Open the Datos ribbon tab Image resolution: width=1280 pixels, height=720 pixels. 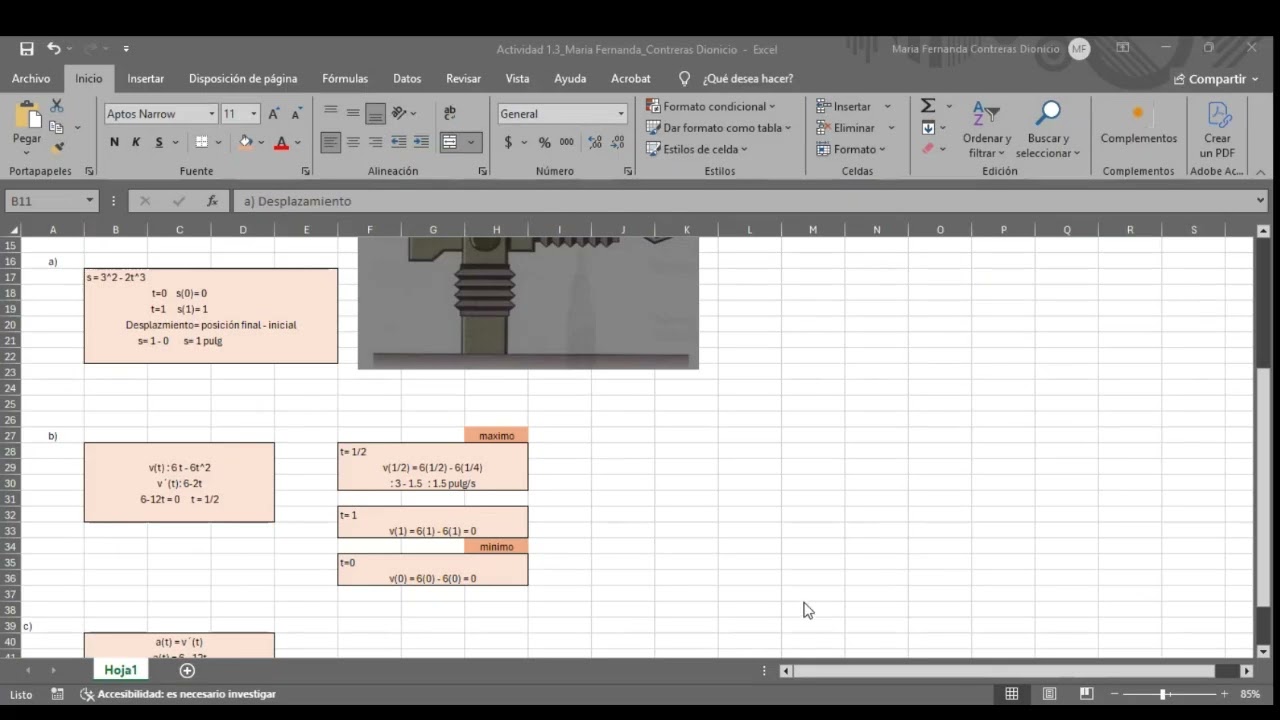point(407,78)
